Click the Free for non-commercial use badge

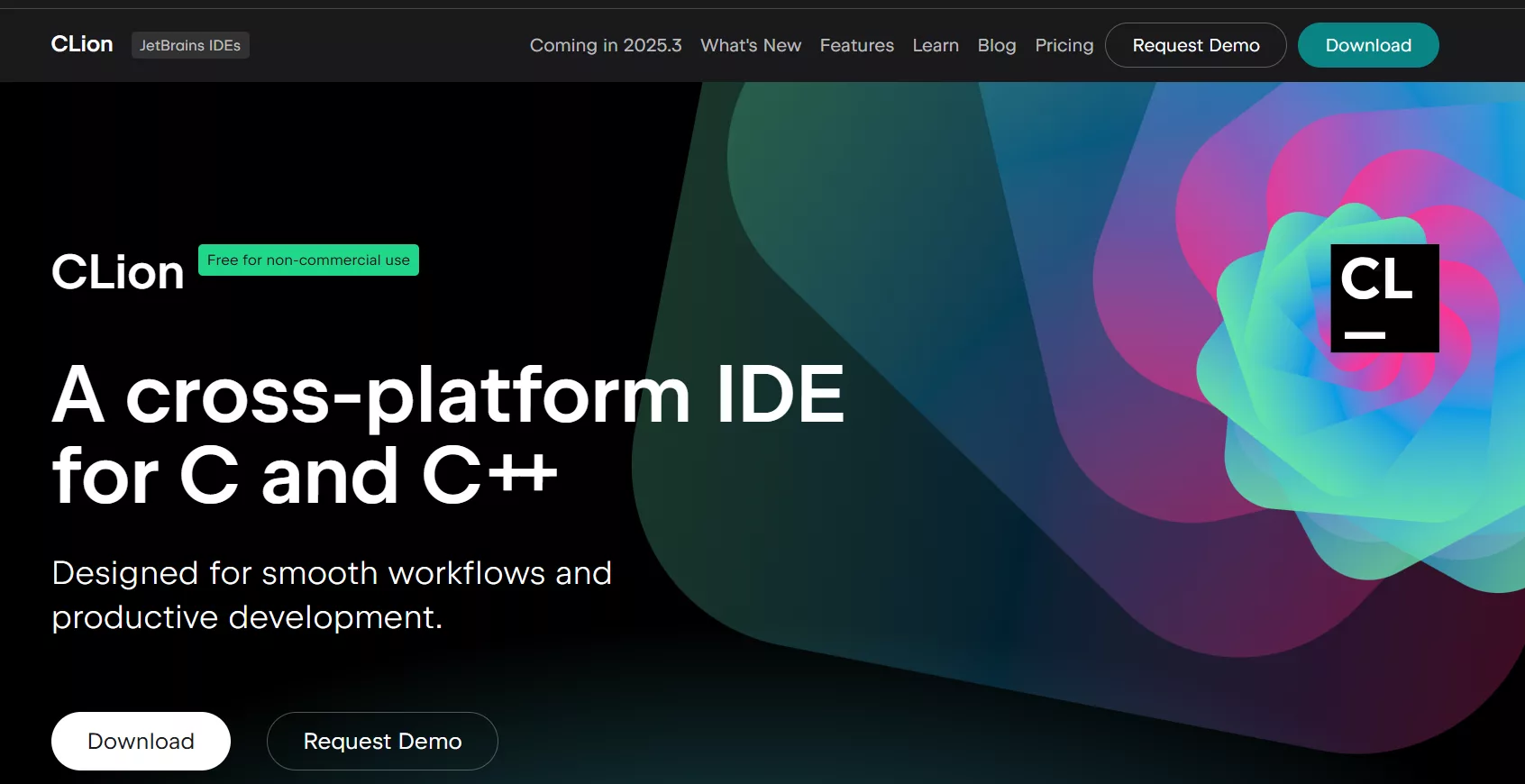point(308,260)
